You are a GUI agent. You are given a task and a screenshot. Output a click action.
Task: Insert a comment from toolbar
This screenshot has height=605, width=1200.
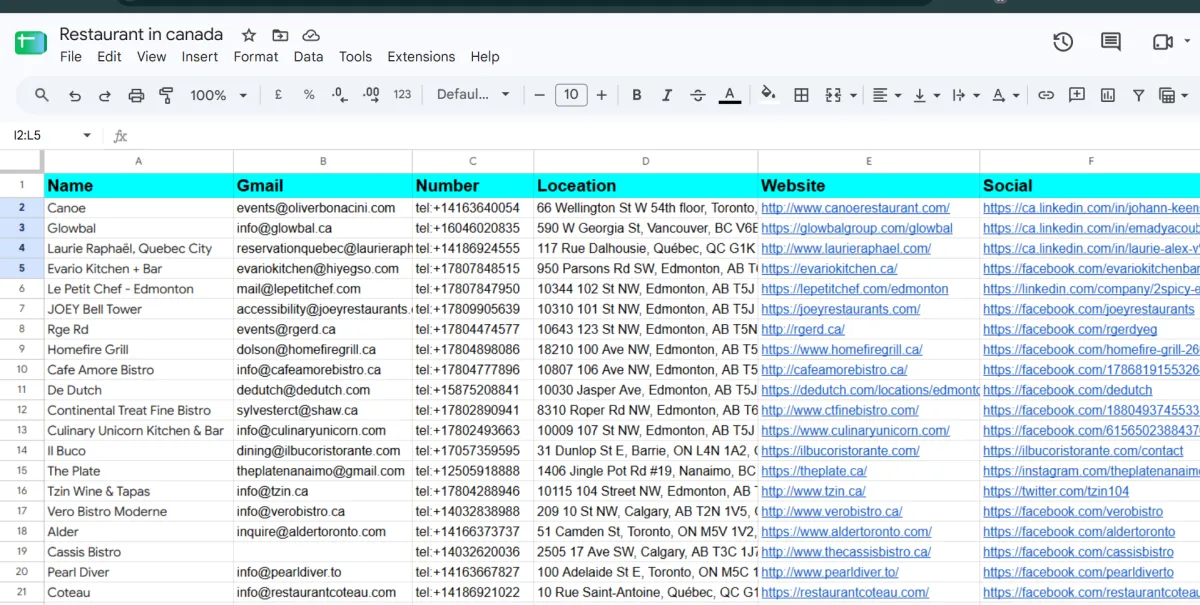click(1077, 95)
